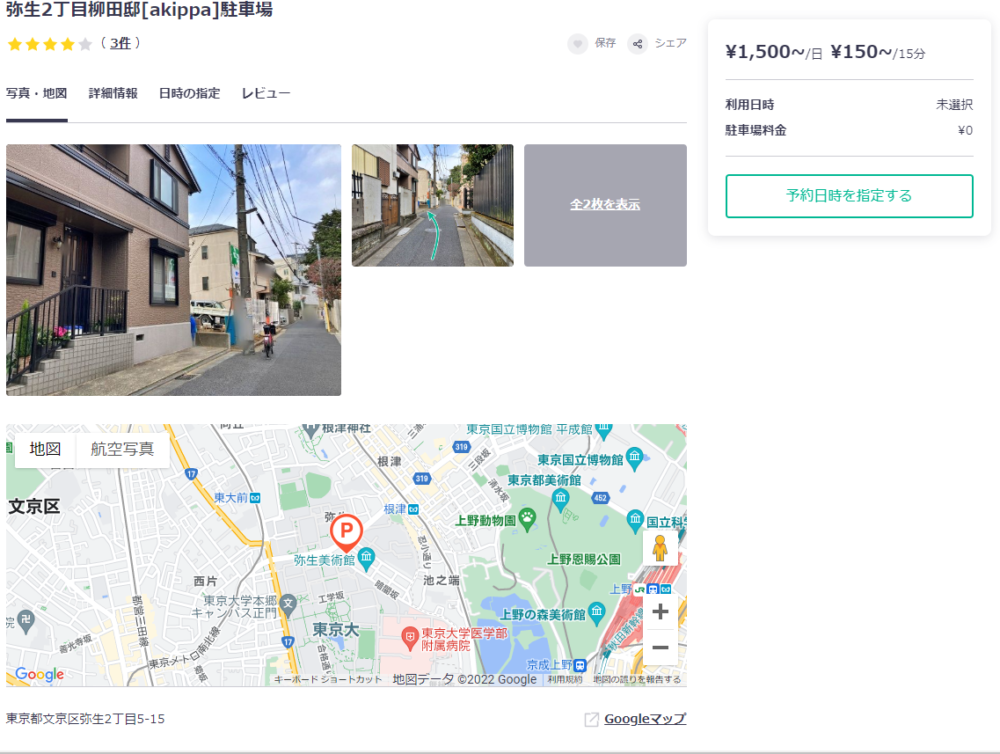Open the main house parking photo
This screenshot has height=754, width=1000.
click(173, 270)
